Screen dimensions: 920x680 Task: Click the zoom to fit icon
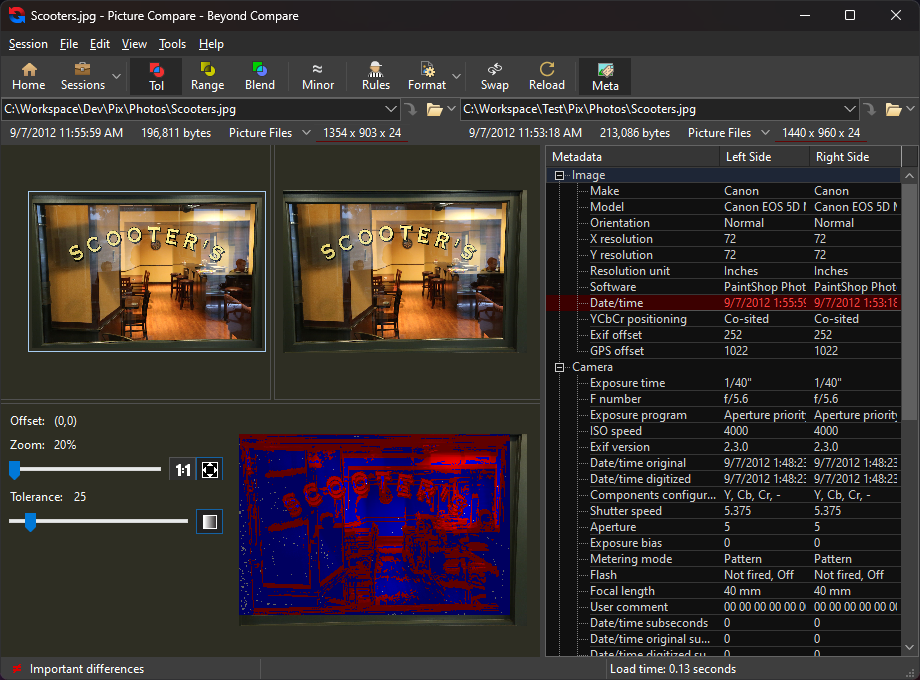pos(210,469)
